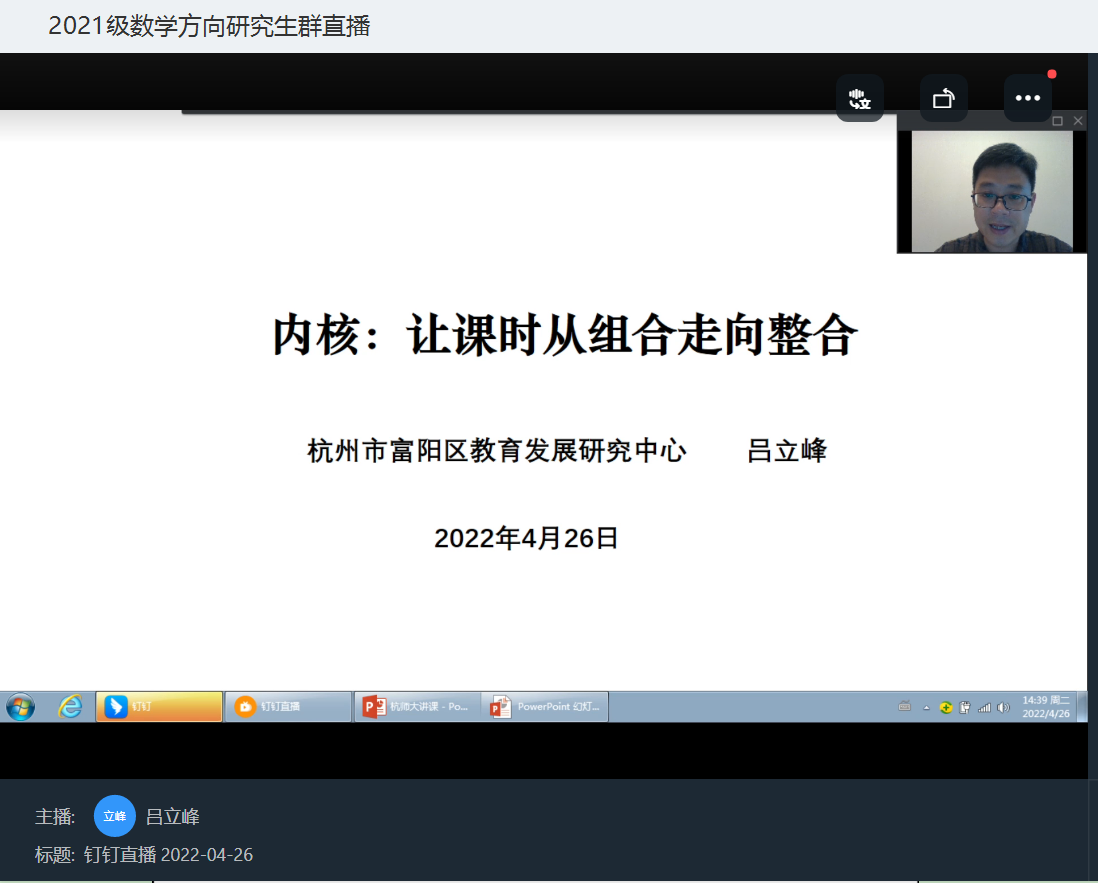Open the Windows Start menu orb
Image resolution: width=1100 pixels, height=886 pixels.
tap(20, 707)
